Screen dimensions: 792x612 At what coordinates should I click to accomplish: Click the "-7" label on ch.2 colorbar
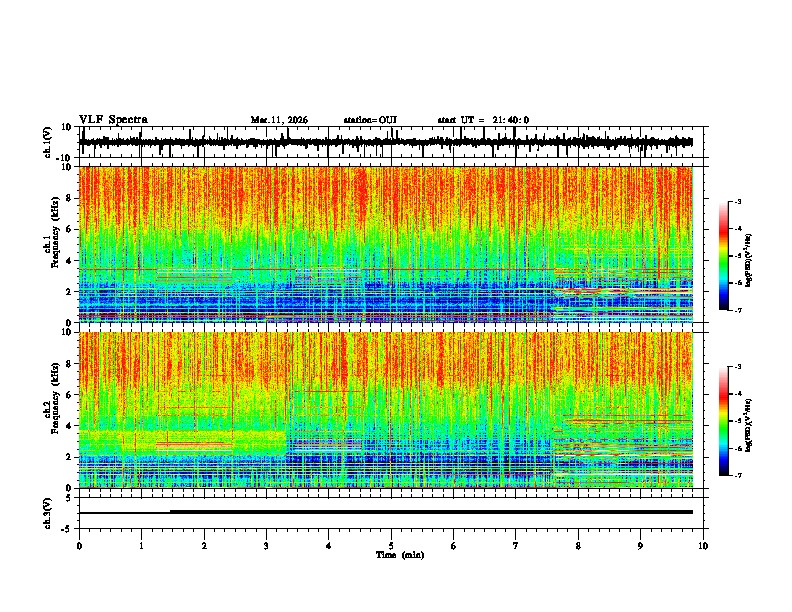738,475
